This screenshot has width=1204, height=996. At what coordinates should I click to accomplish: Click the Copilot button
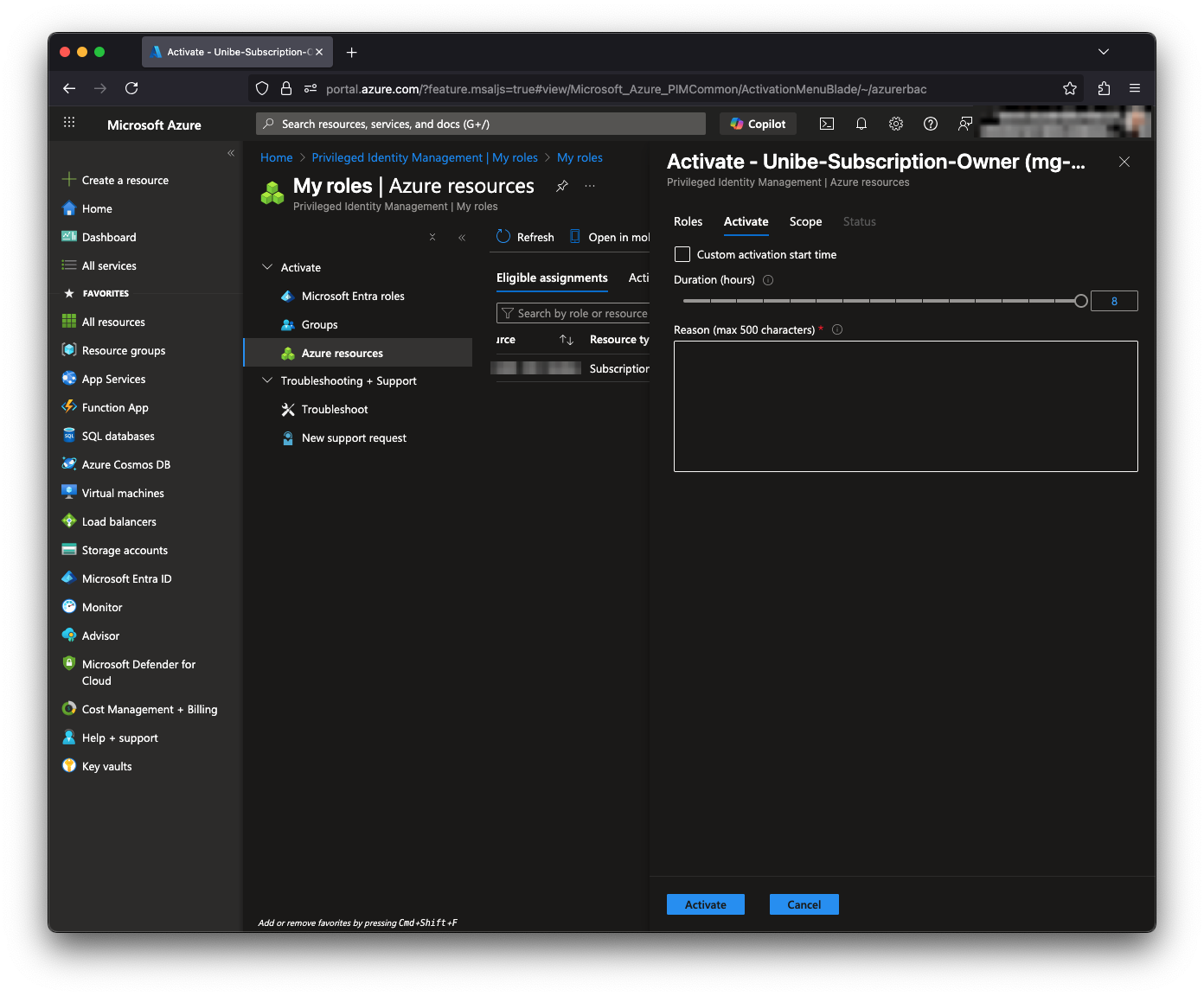(x=758, y=124)
